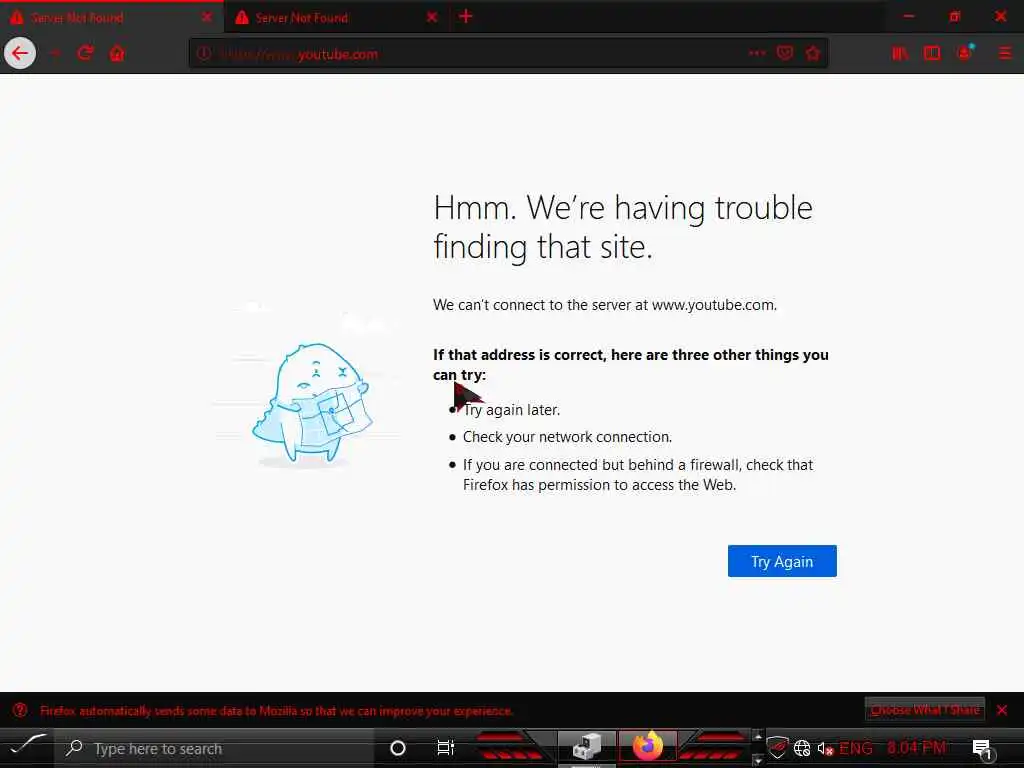
Task: Click the notification bar question mark icon
Action: pos(20,710)
